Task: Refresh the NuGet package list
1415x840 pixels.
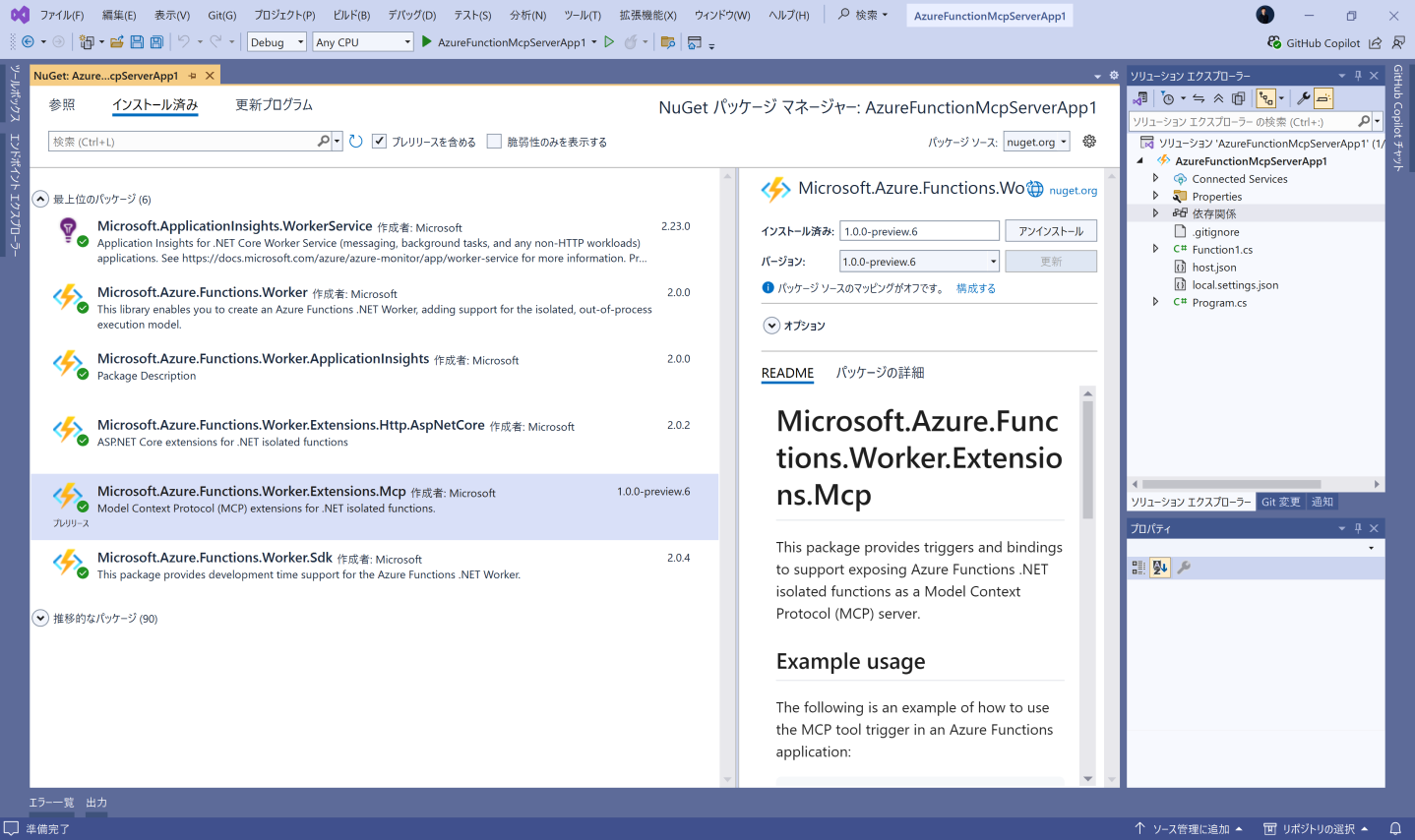Action: point(356,142)
